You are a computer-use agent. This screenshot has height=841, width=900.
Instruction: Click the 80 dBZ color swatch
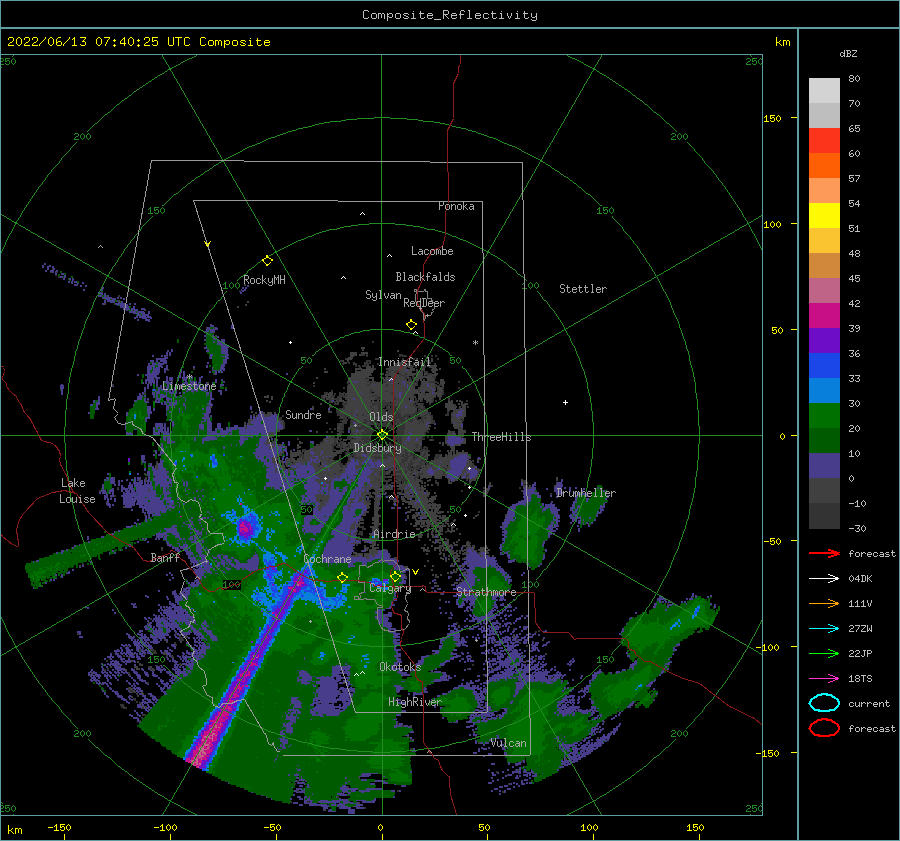[x=824, y=90]
